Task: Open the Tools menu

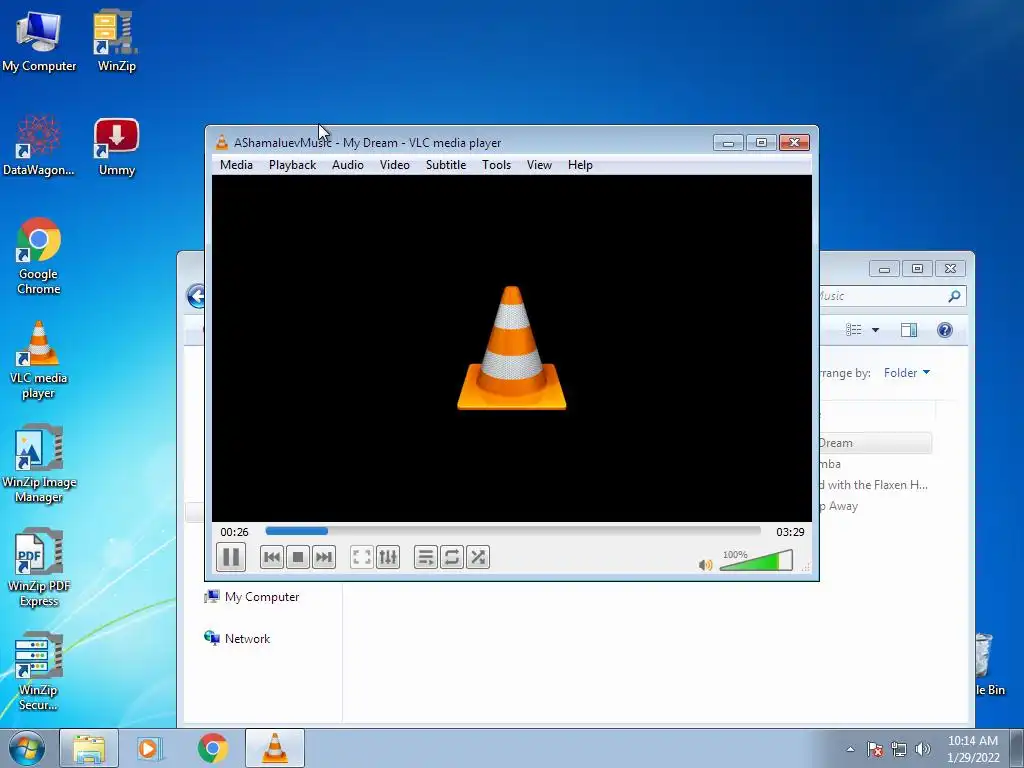Action: [x=496, y=165]
